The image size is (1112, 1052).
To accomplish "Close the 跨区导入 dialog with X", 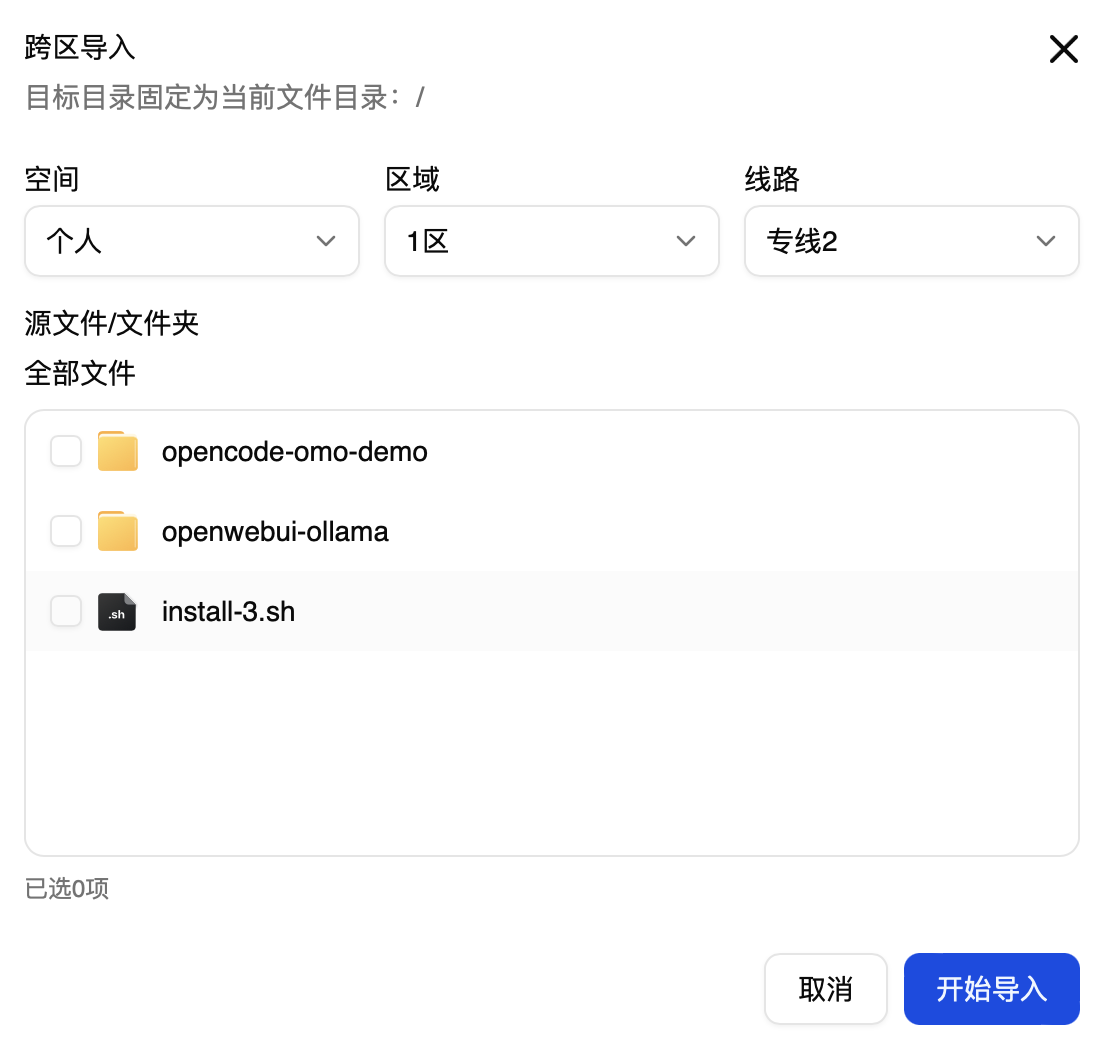I will tap(1063, 49).
